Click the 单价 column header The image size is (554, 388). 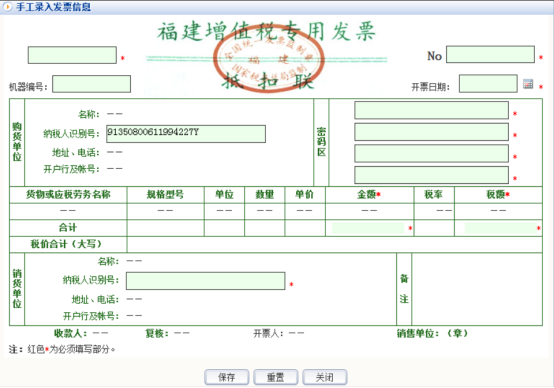[305, 194]
